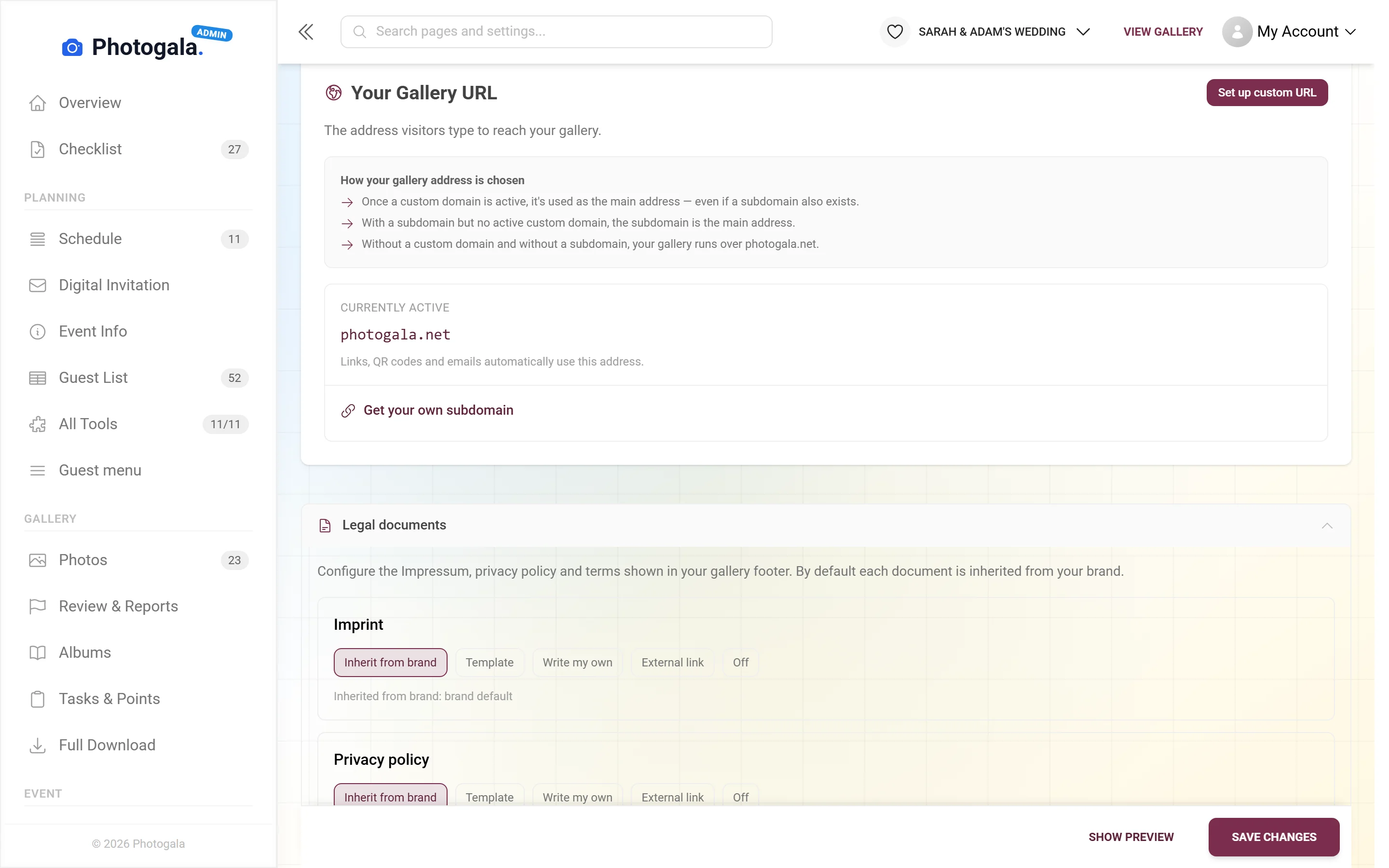The height and width of the screenshot is (868, 1389).
Task: Click the Tasks & Points clipboard icon
Action: pos(37,699)
